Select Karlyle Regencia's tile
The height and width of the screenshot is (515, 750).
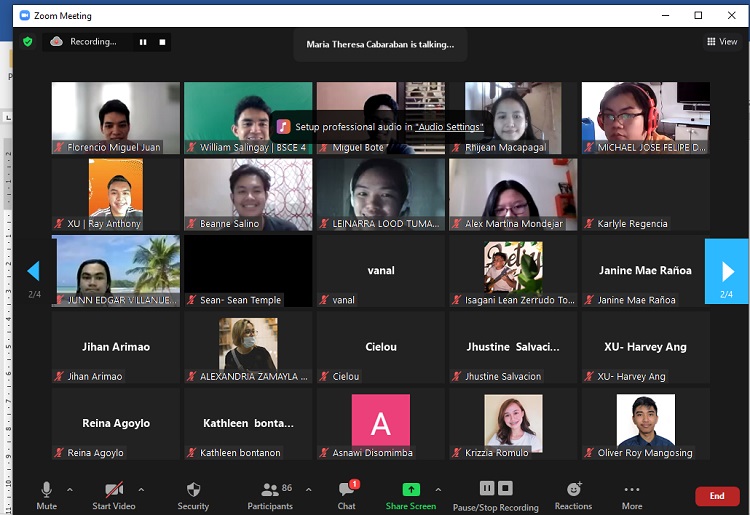pyautogui.click(x=646, y=195)
